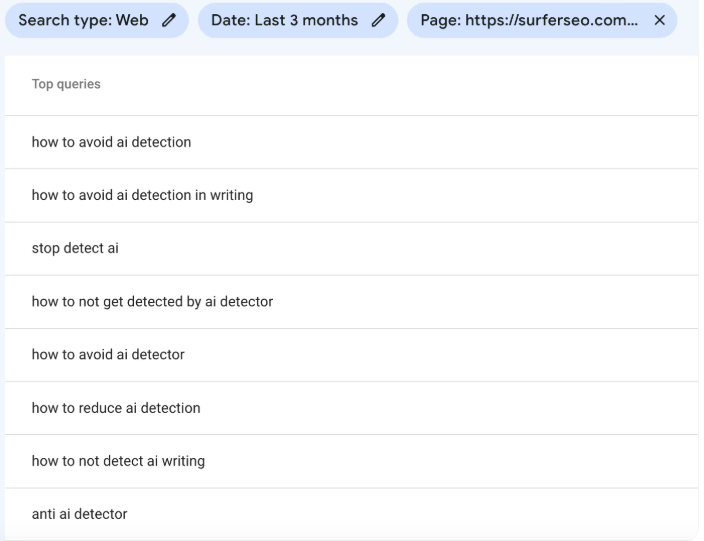The height and width of the screenshot is (541, 704).
Task: Select query 'how to avoid ai detection'
Action: 111,142
